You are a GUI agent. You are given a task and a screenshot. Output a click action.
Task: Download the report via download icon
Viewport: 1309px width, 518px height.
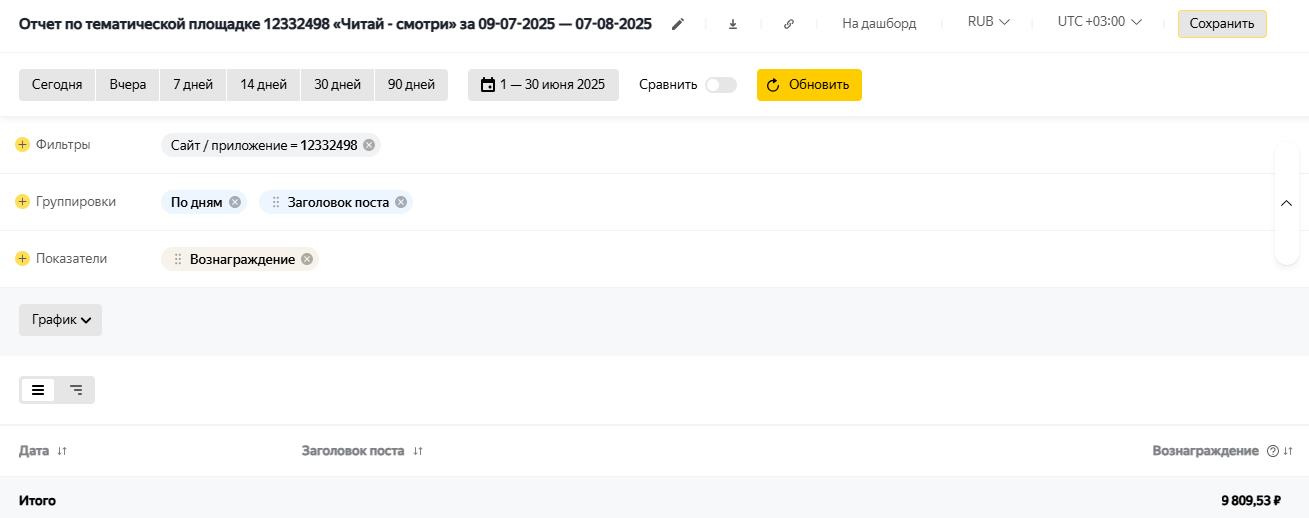tap(733, 24)
